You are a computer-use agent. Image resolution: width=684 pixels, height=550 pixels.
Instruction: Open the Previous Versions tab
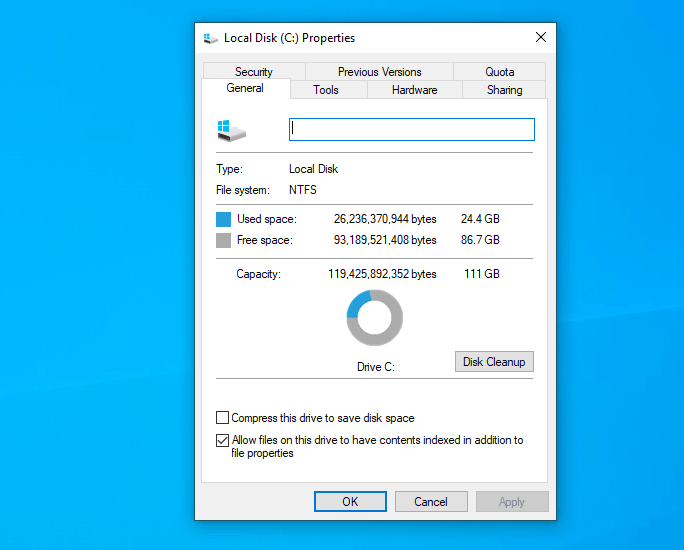(380, 72)
